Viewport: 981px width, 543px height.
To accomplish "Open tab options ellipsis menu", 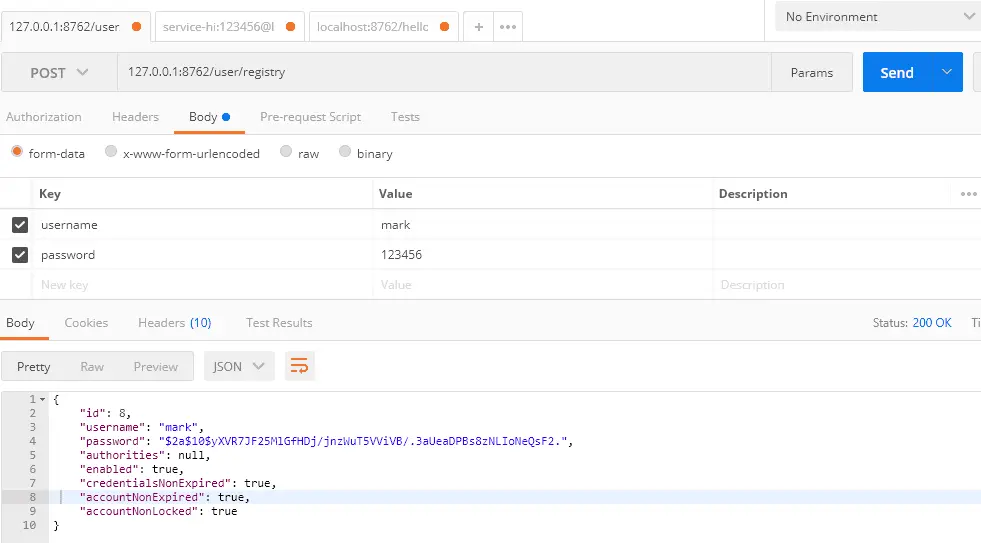I will 508,27.
